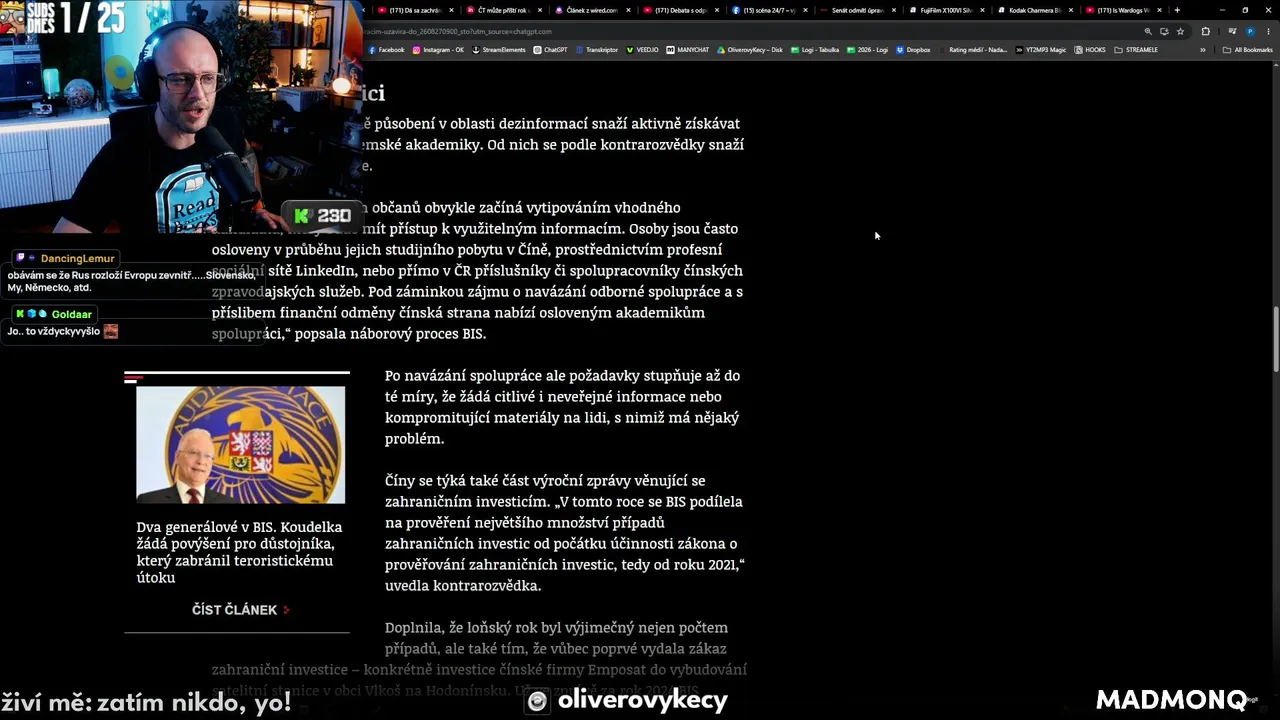
Task: Open the Transkriptor bookmark
Action: [597, 50]
